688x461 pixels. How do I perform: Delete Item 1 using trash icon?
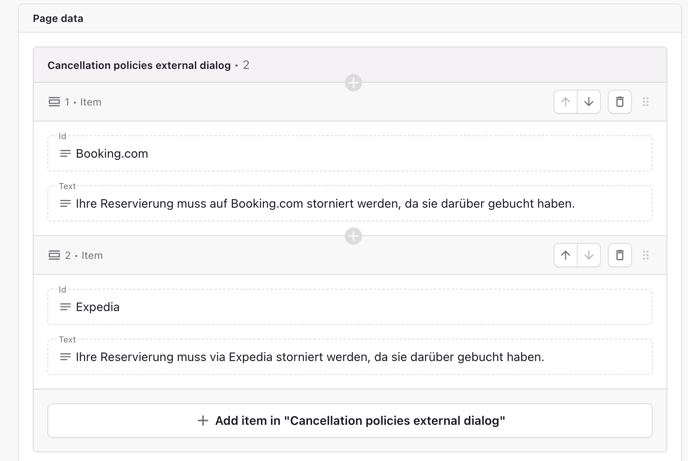[x=620, y=102]
